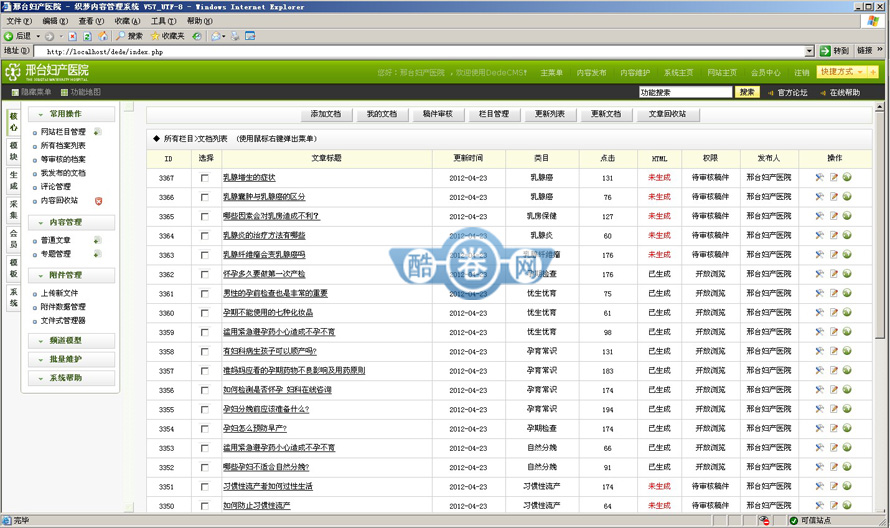890x528 pixels.
Task: Open the 收藏 menu in the menu bar
Action: 127,21
